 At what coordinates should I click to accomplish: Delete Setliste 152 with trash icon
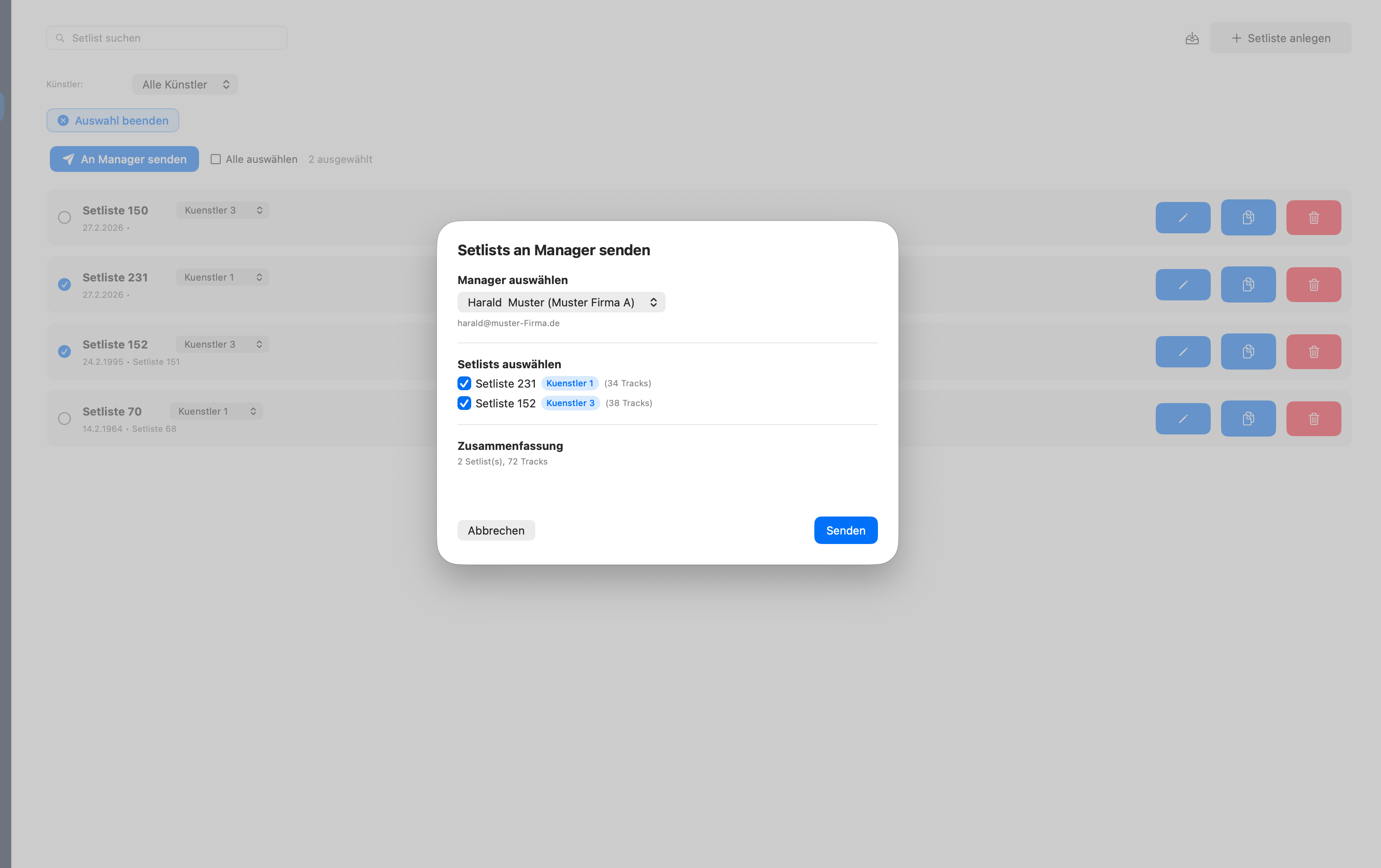tap(1313, 351)
